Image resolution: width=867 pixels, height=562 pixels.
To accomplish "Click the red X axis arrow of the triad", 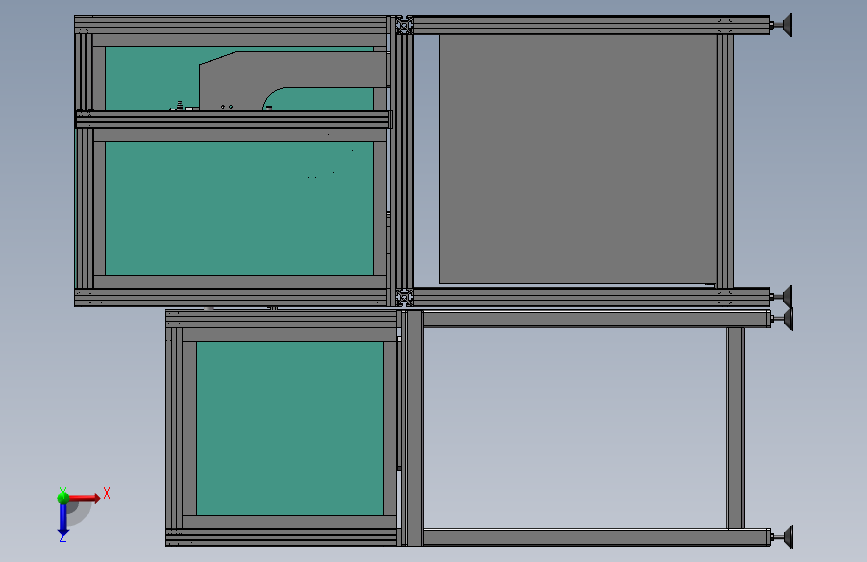I will [84, 498].
